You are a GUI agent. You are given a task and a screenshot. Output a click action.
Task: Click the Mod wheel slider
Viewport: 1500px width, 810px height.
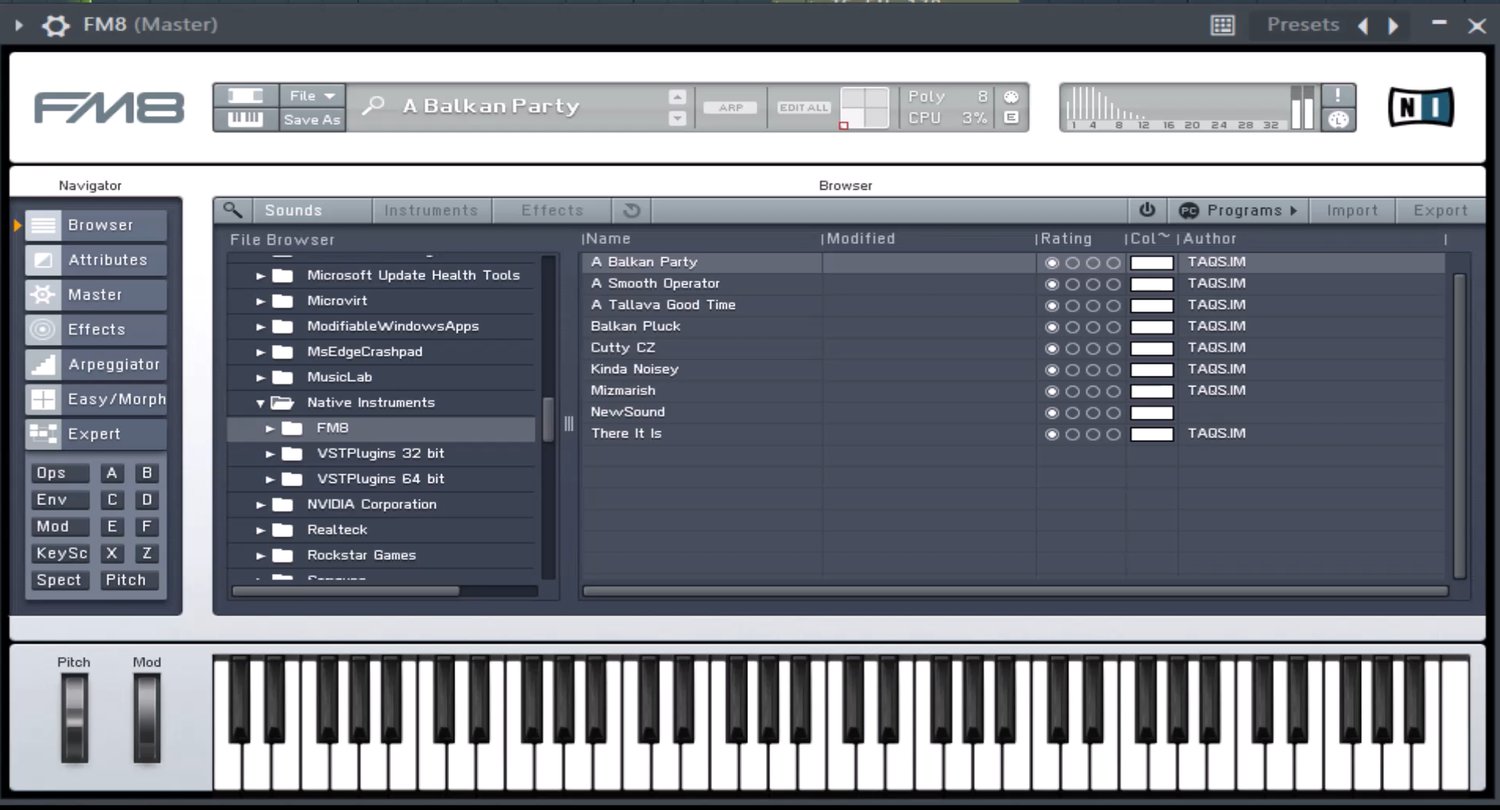coord(147,718)
